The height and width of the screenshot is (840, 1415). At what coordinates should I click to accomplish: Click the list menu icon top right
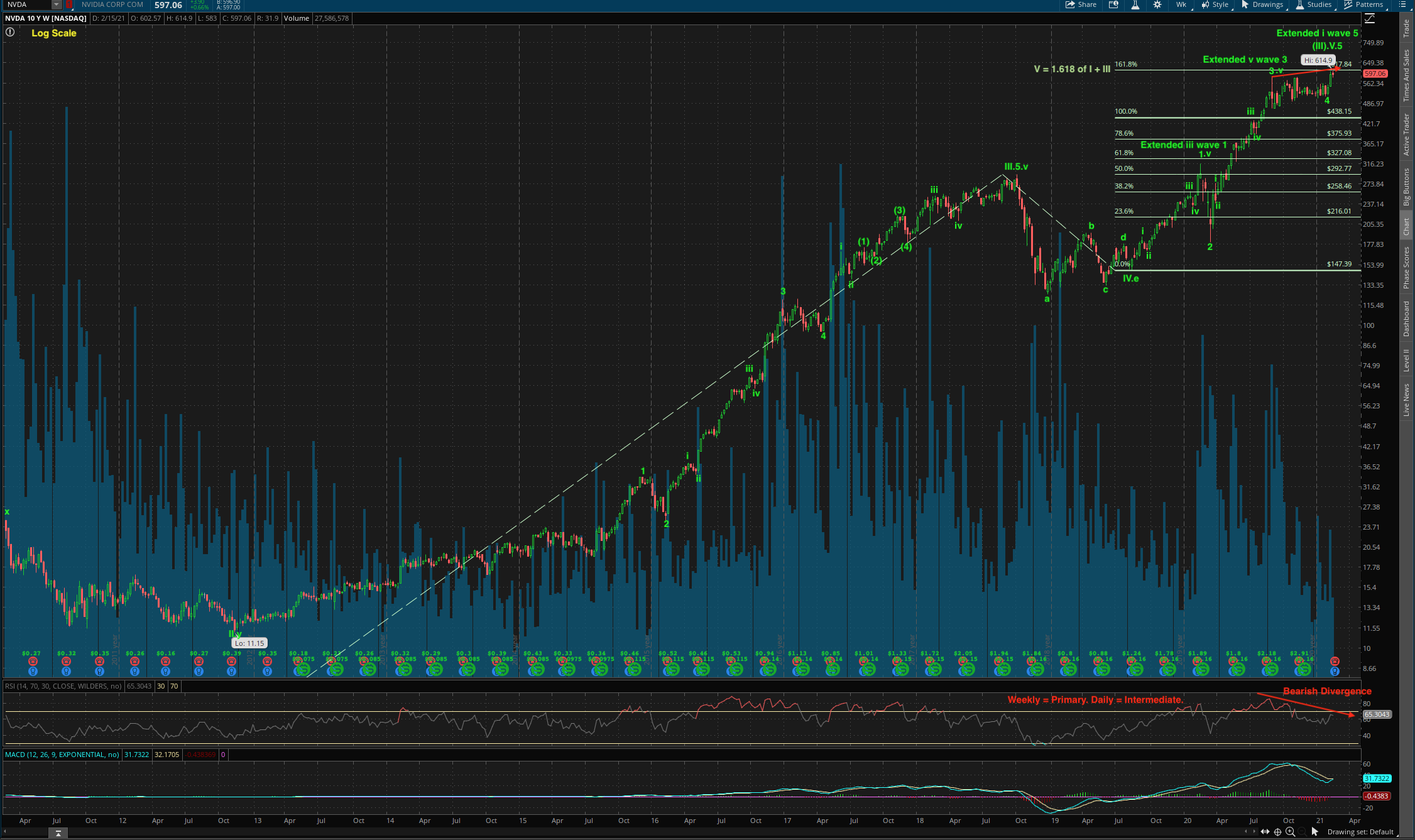[x=1402, y=4]
